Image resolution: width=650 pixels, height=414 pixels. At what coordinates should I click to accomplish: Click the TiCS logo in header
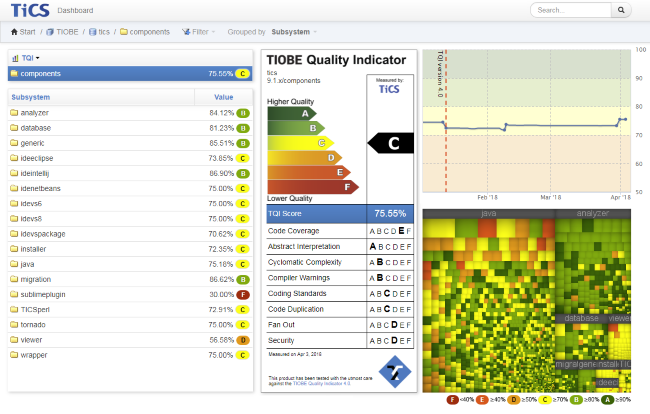pyautogui.click(x=30, y=10)
